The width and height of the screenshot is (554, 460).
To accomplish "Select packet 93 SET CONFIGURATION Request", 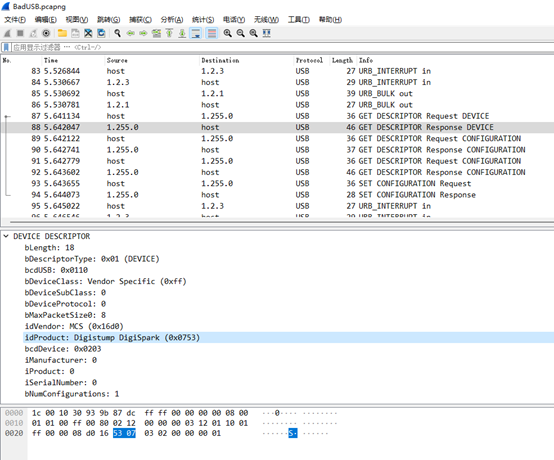I will [x=278, y=184].
